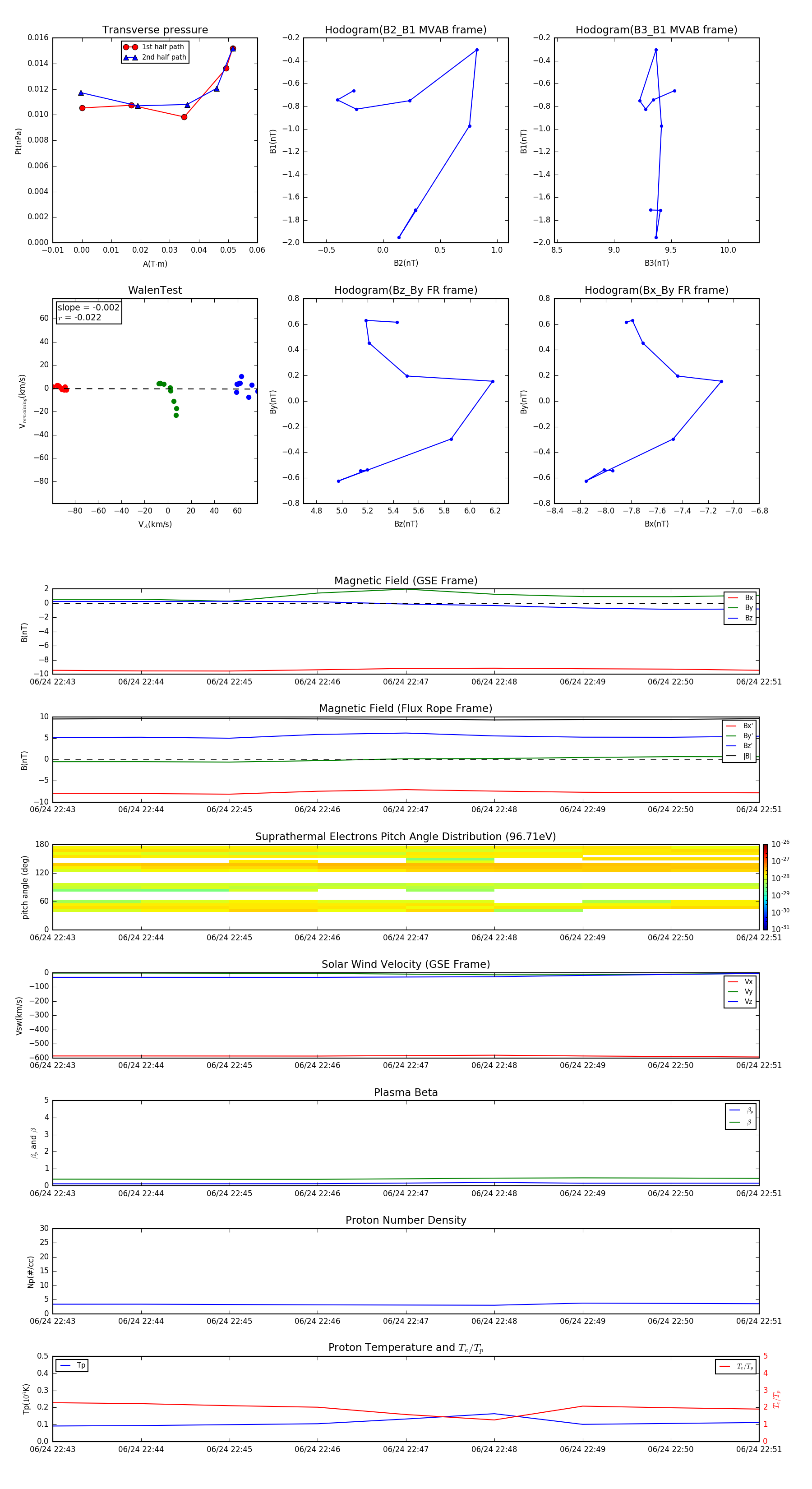This screenshot has height=1489, width=812.
Task: Select the "Bz'" legend entry in Flux Rope panel
Action: (739, 746)
